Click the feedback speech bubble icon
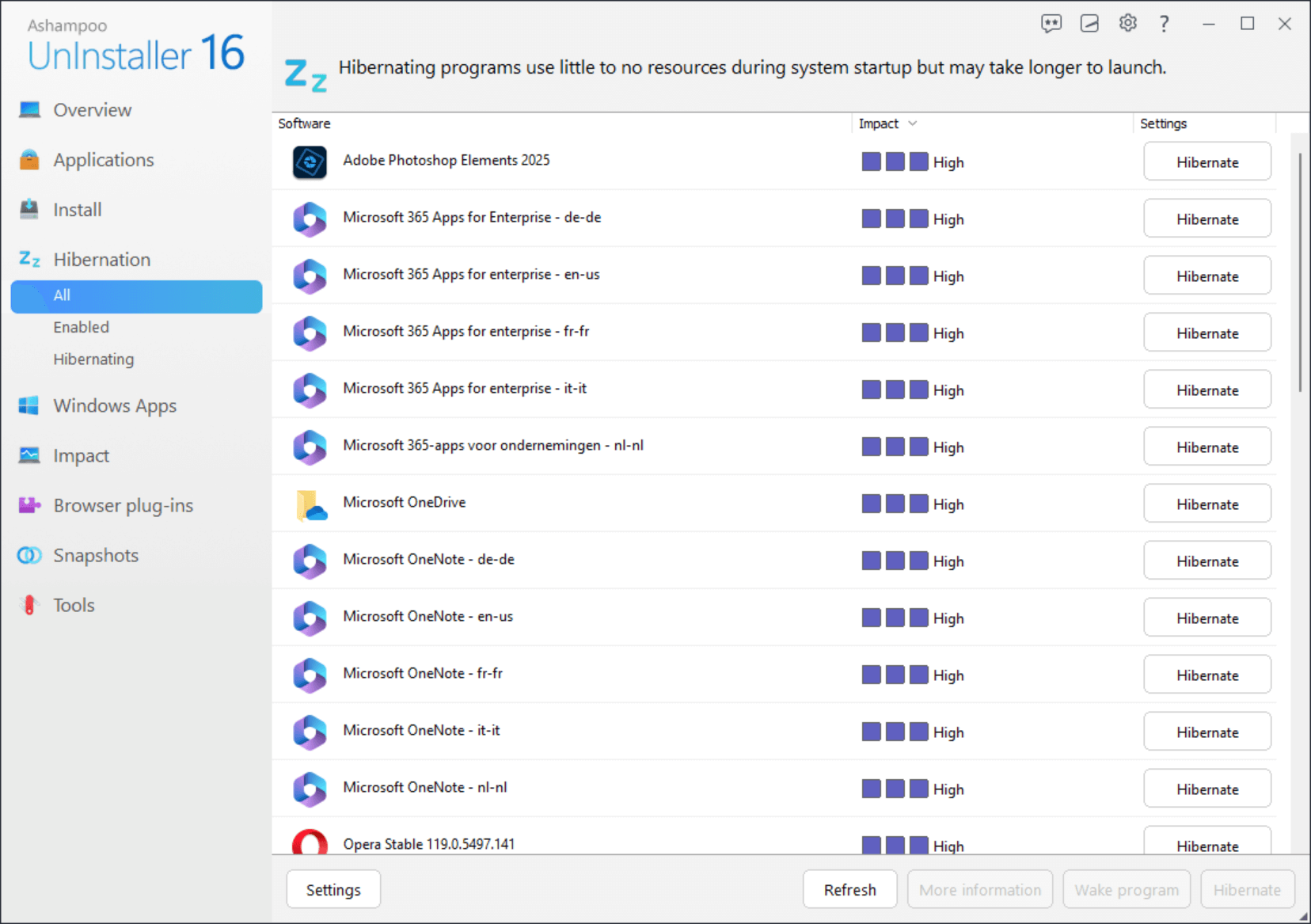 click(x=1052, y=23)
